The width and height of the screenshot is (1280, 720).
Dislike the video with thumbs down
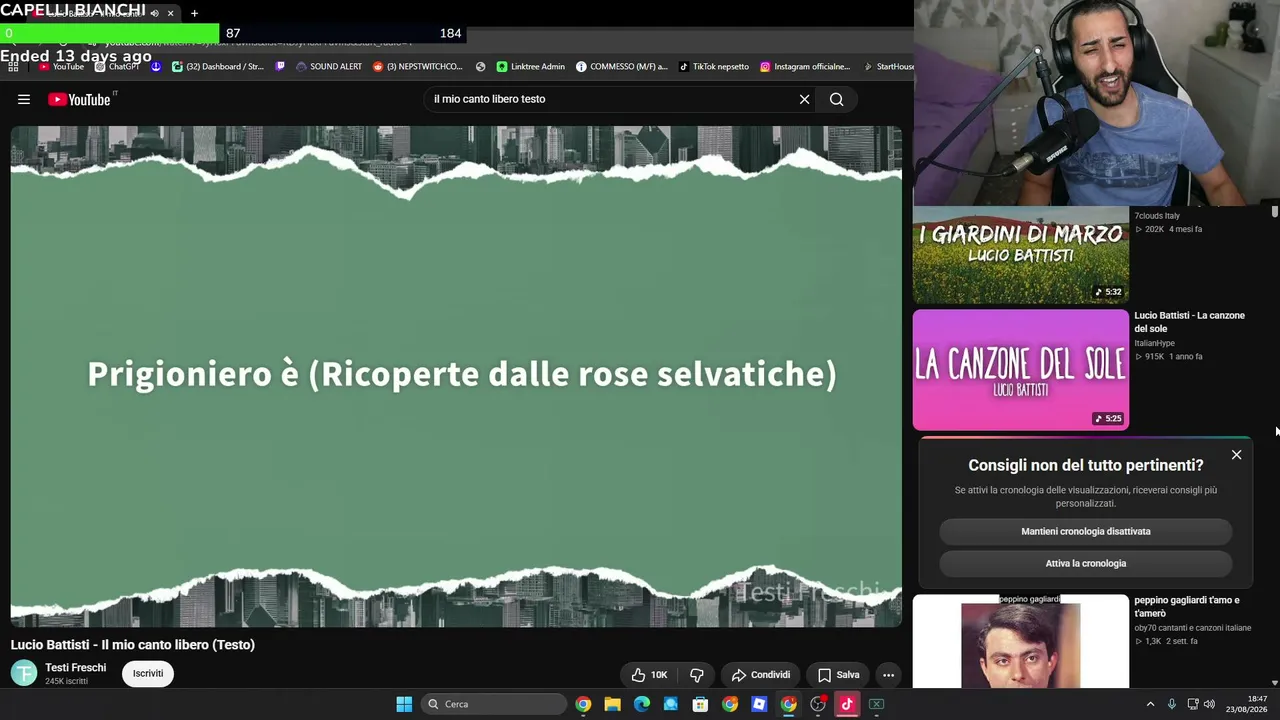697,675
